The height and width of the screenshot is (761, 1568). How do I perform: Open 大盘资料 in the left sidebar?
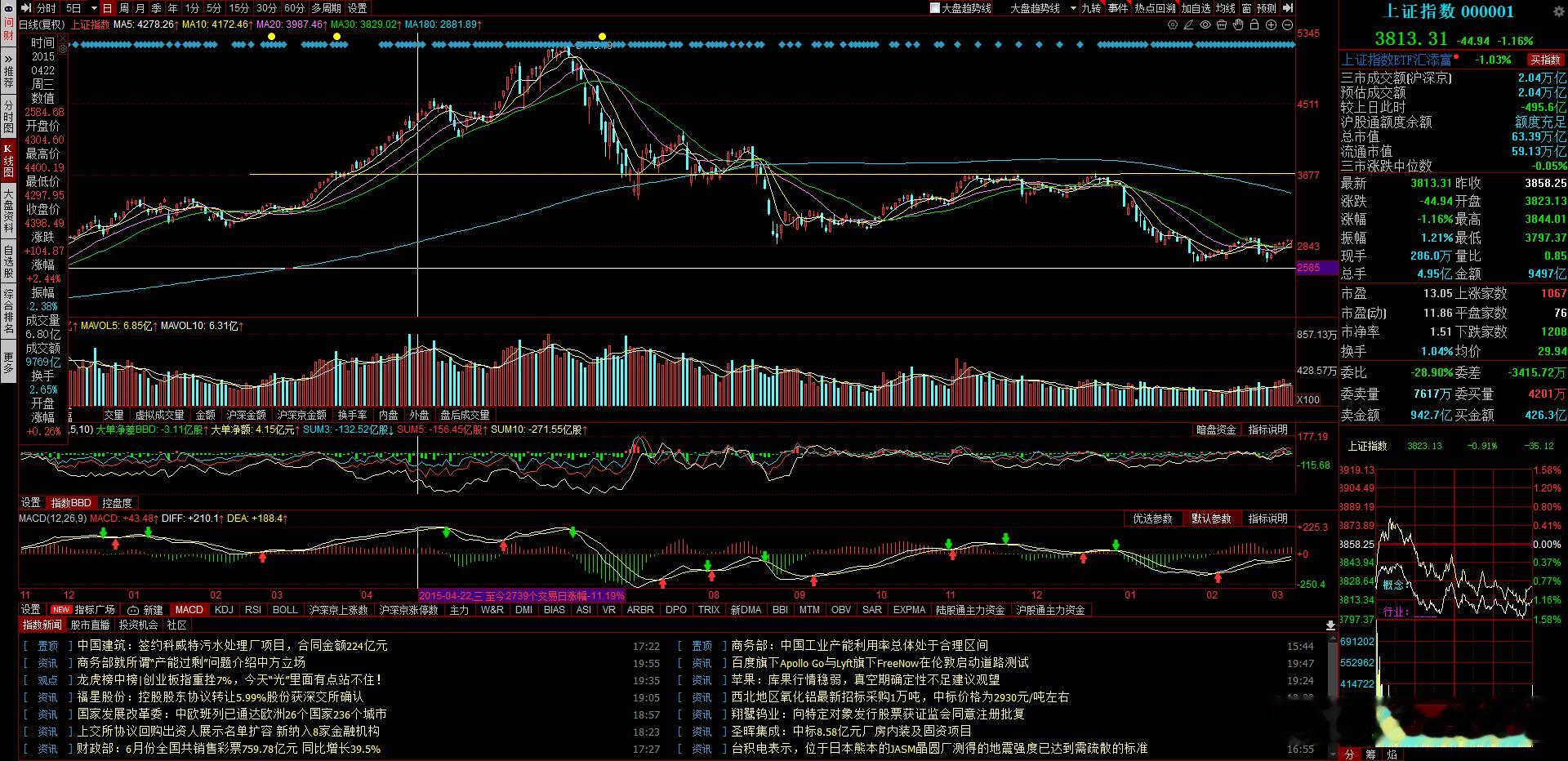(8, 211)
